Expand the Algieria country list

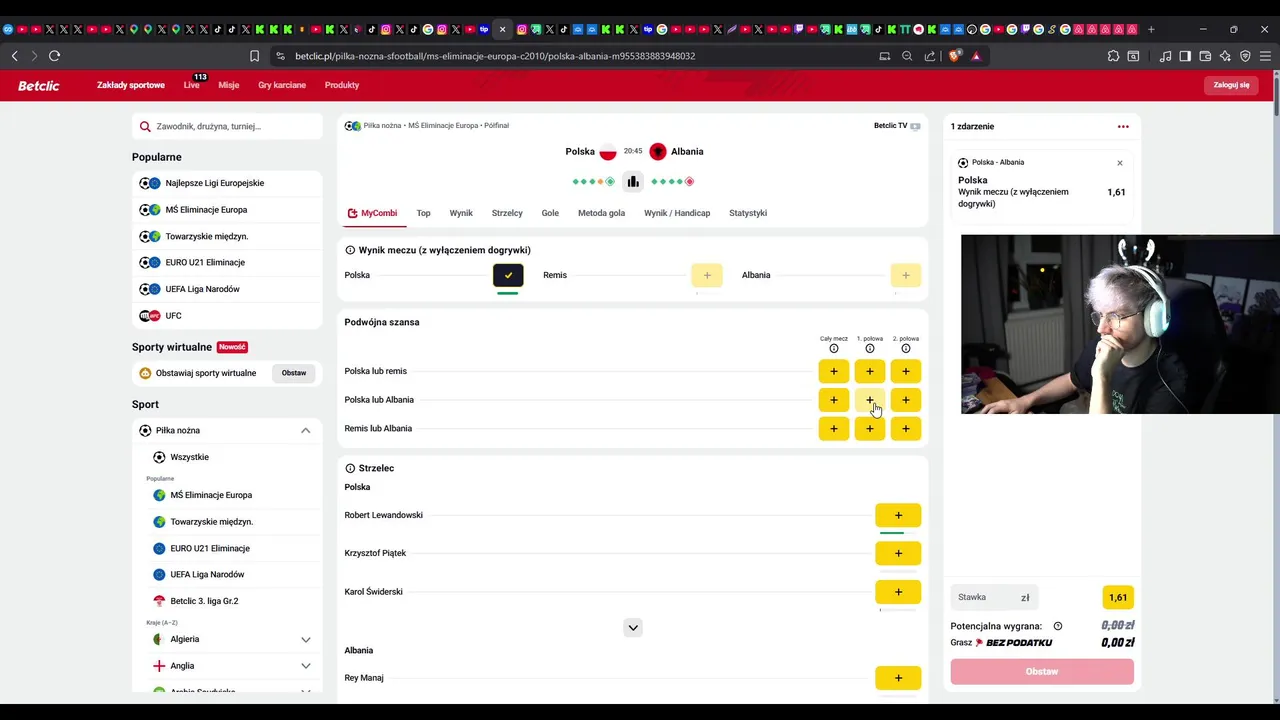click(x=306, y=640)
